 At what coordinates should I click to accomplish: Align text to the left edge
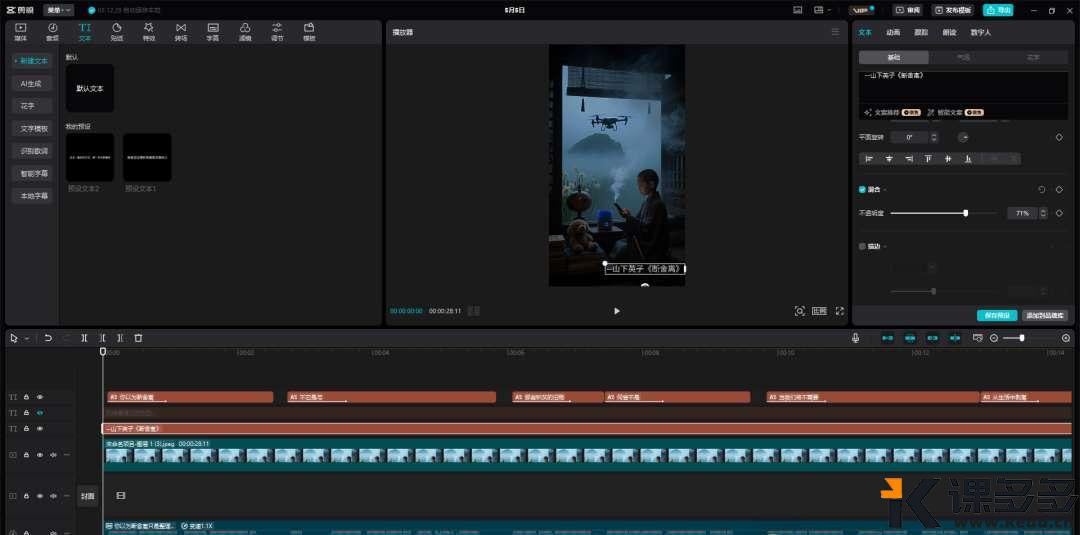click(x=869, y=159)
